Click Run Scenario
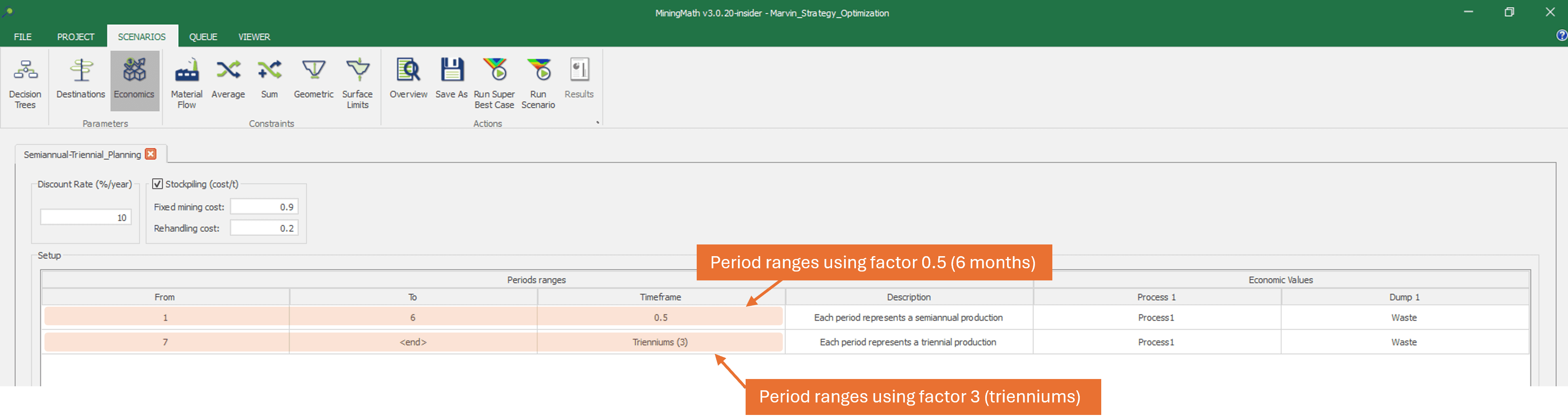Image resolution: width=1568 pixels, height=419 pixels. click(x=538, y=83)
